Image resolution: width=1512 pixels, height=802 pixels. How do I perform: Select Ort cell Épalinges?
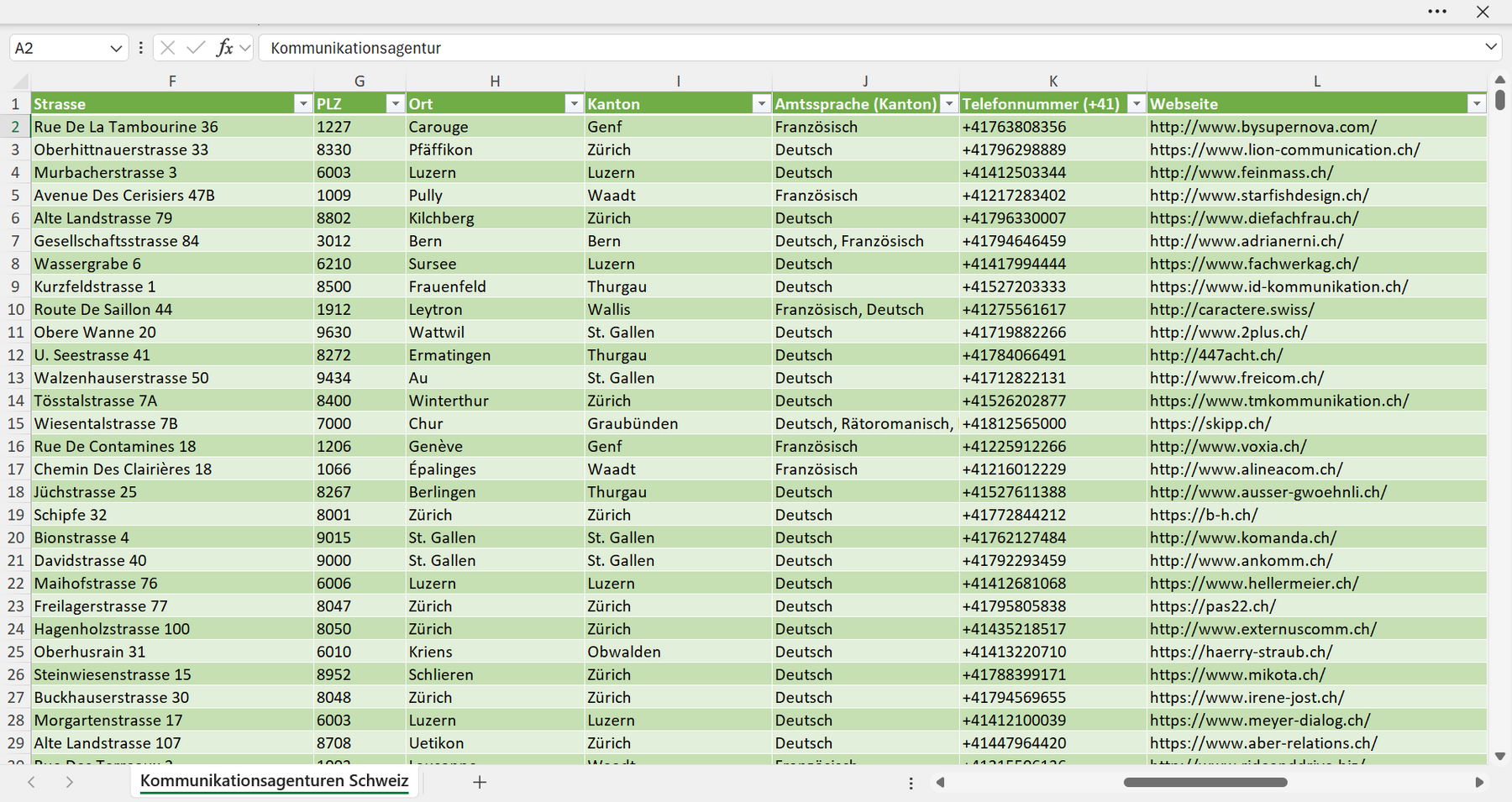496,469
